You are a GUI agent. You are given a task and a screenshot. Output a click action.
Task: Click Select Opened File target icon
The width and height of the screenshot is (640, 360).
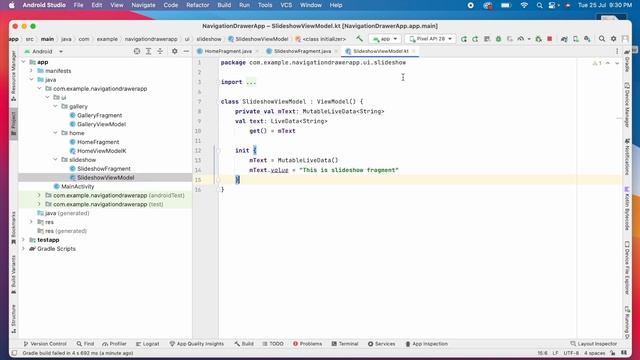tap(137, 51)
